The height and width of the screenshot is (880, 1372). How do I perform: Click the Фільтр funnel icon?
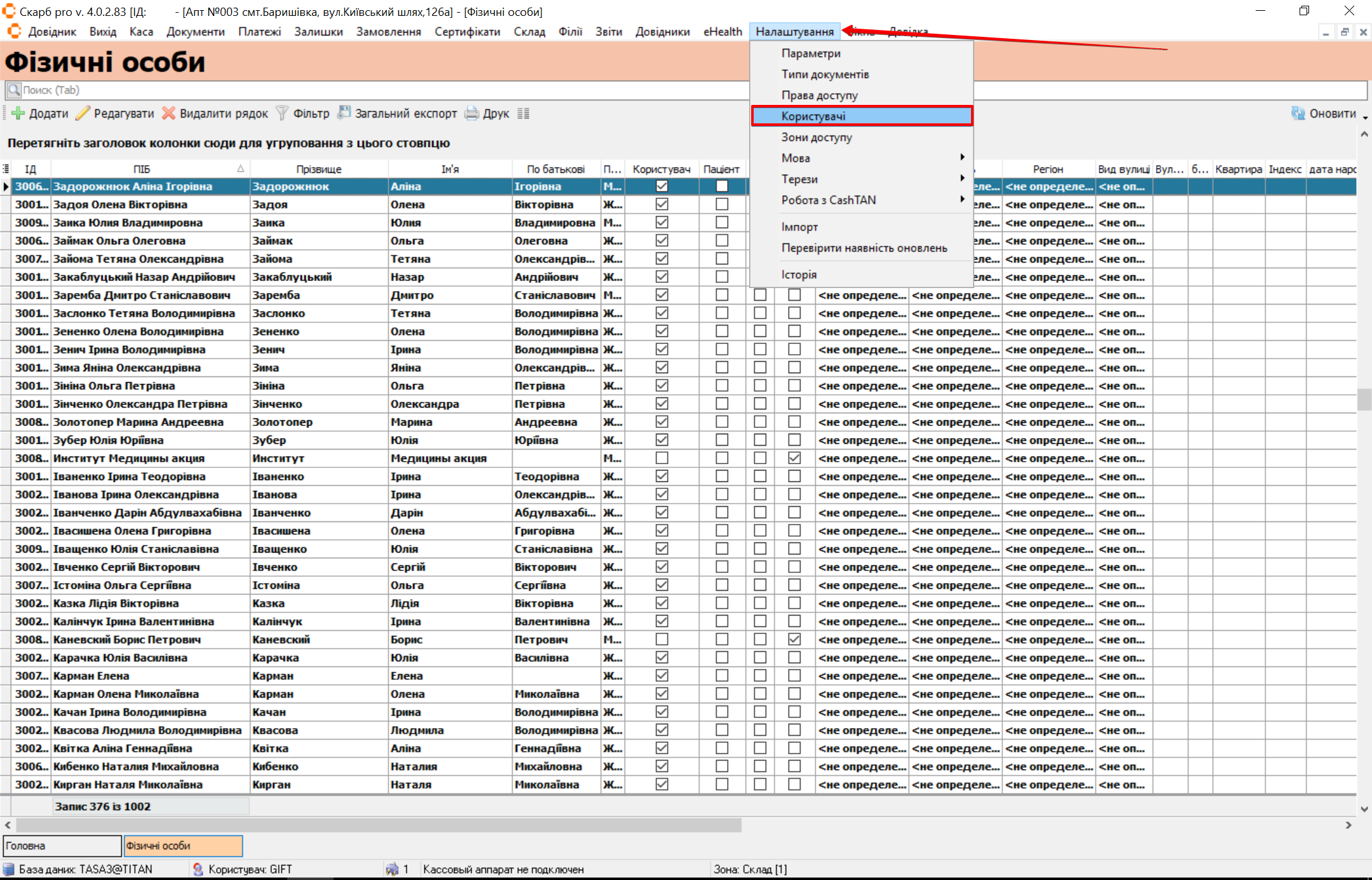[282, 114]
